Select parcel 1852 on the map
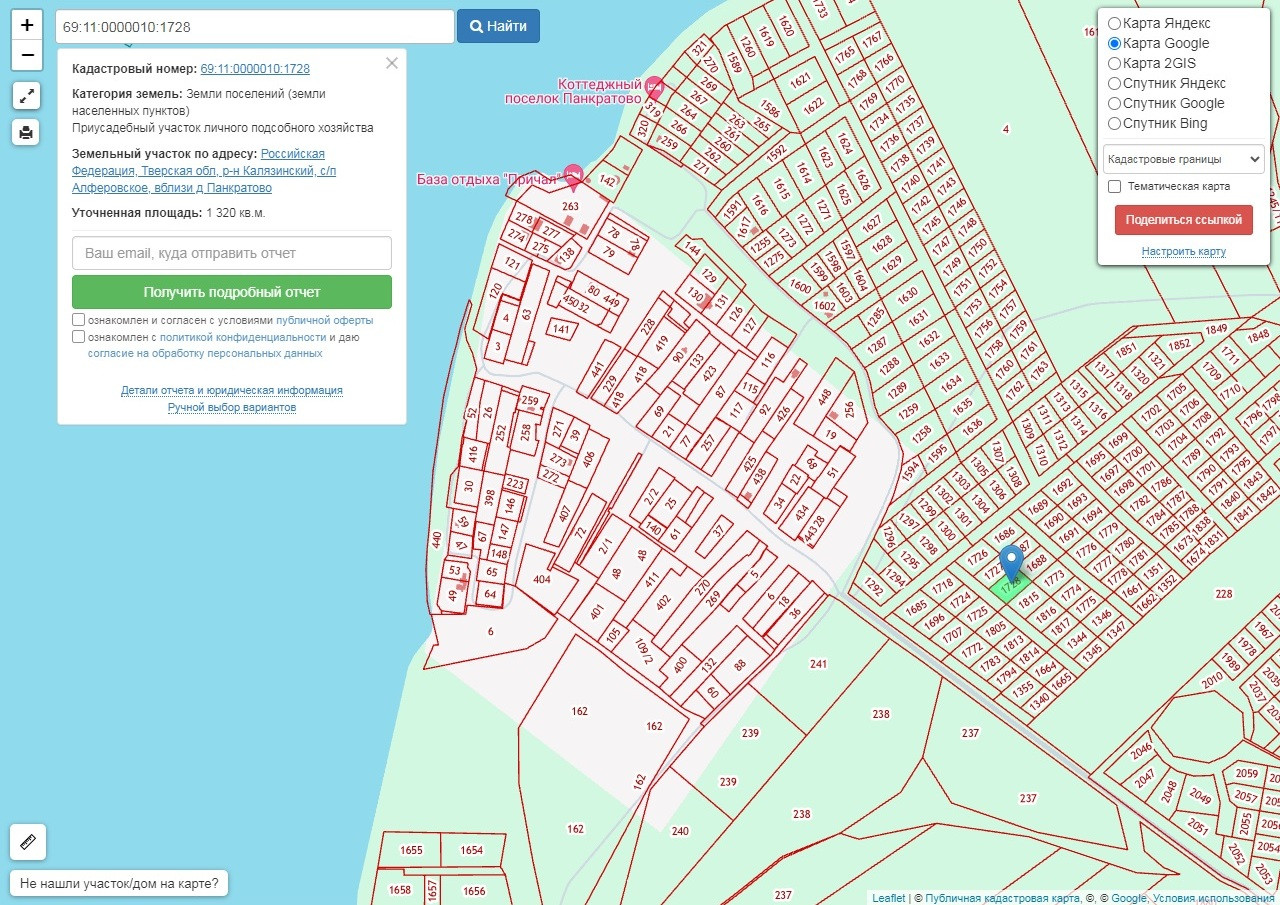The image size is (1280, 905). [1180, 345]
